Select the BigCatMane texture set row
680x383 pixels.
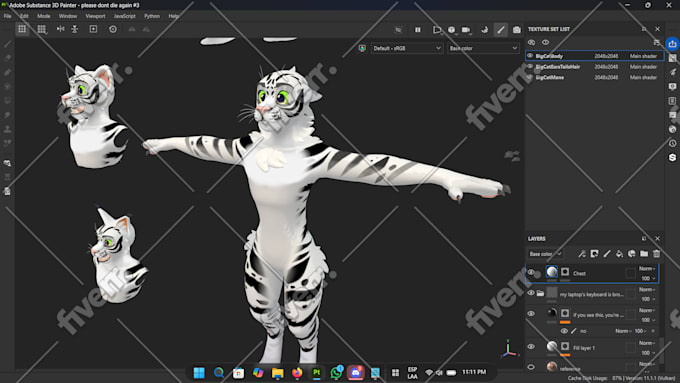point(594,77)
